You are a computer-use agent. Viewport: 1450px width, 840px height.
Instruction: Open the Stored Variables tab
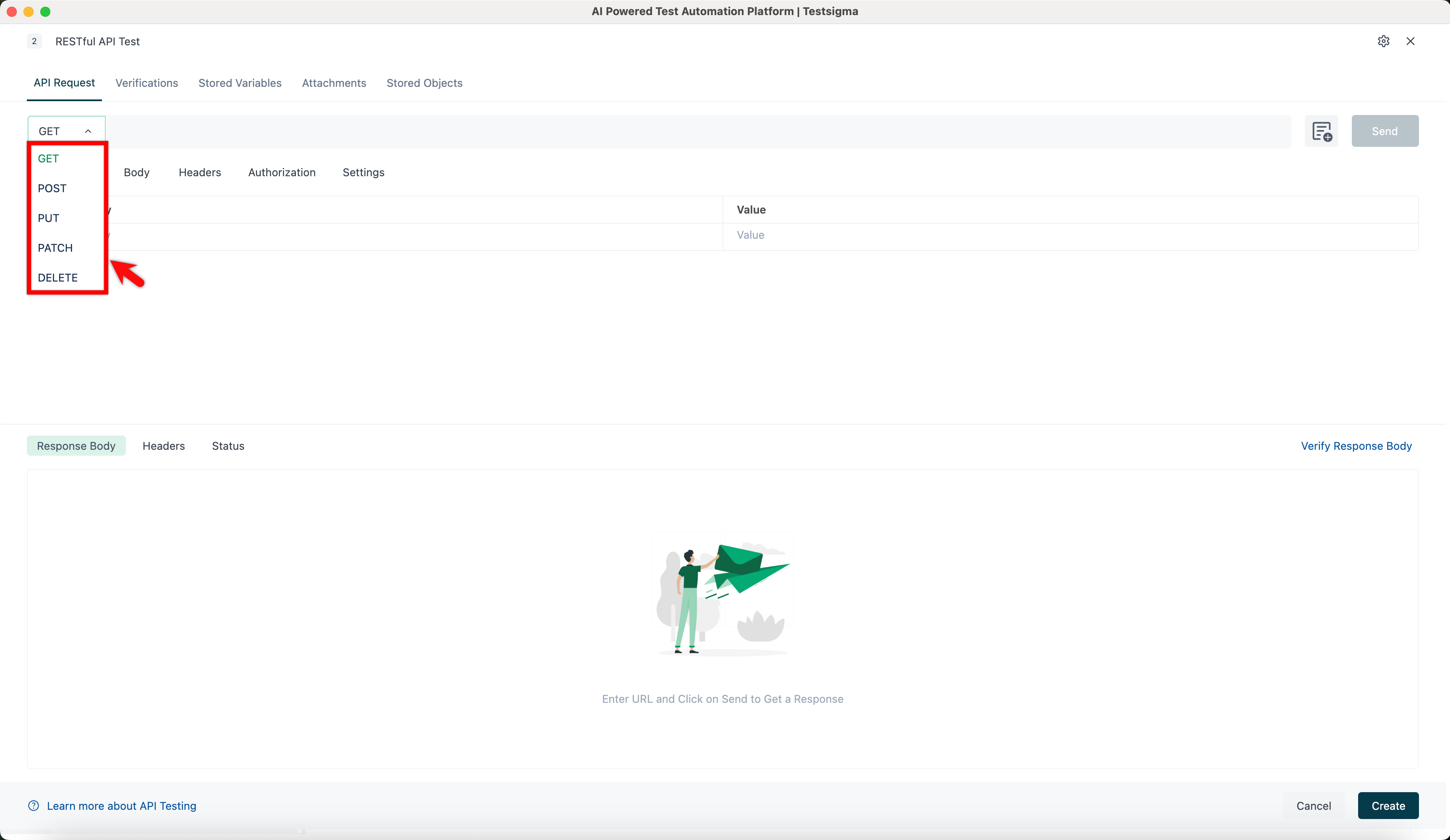240,83
